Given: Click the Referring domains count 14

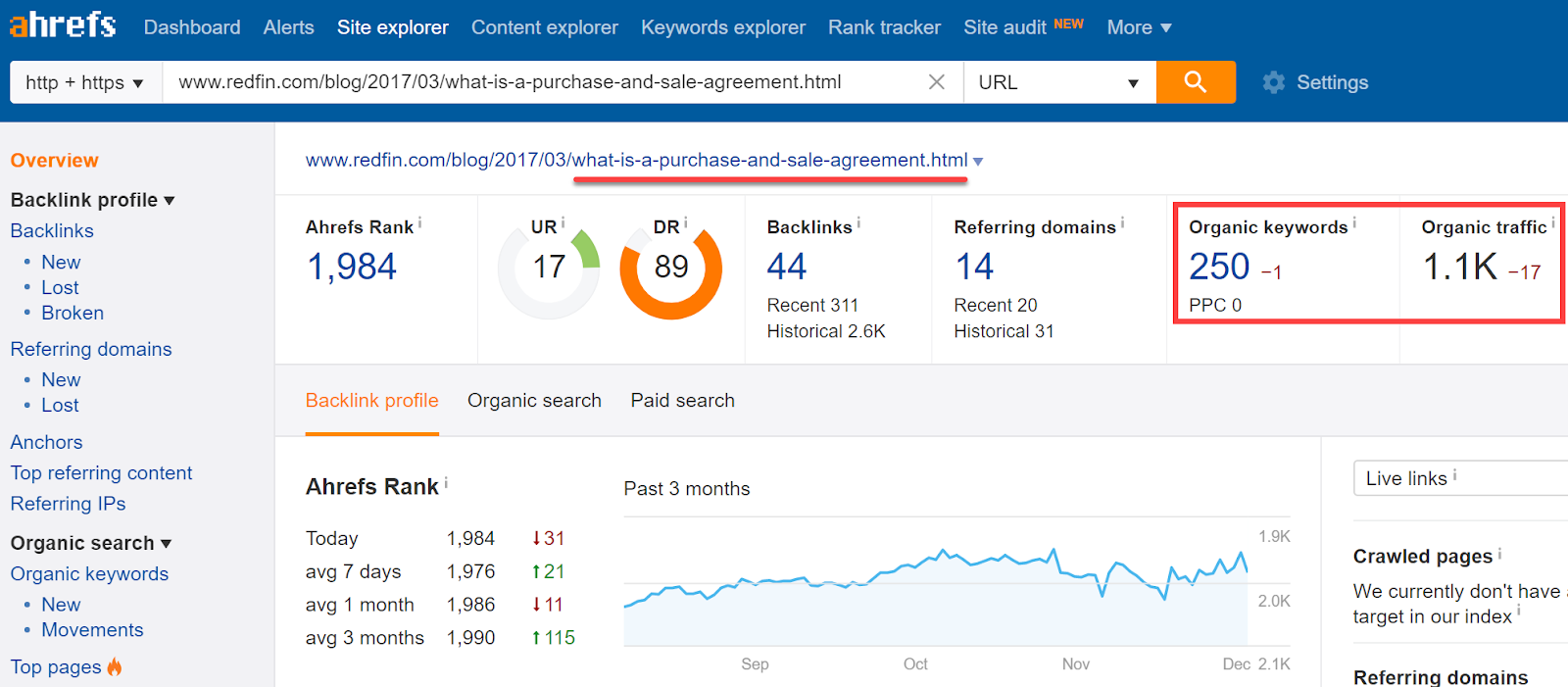Looking at the screenshot, I should [974, 267].
